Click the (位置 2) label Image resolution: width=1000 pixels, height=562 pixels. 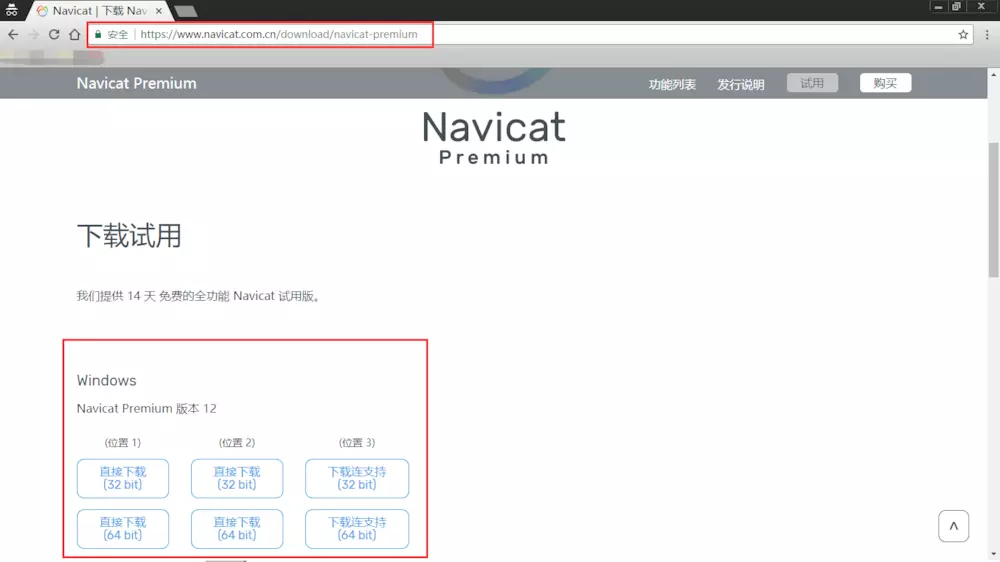coord(237,443)
